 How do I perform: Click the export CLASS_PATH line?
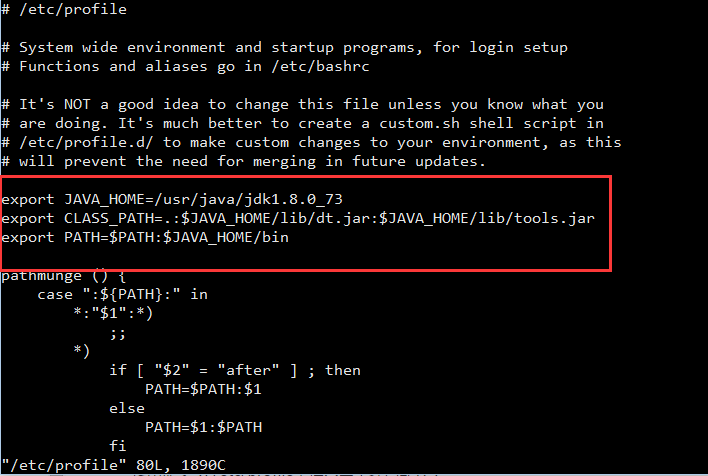(298, 218)
